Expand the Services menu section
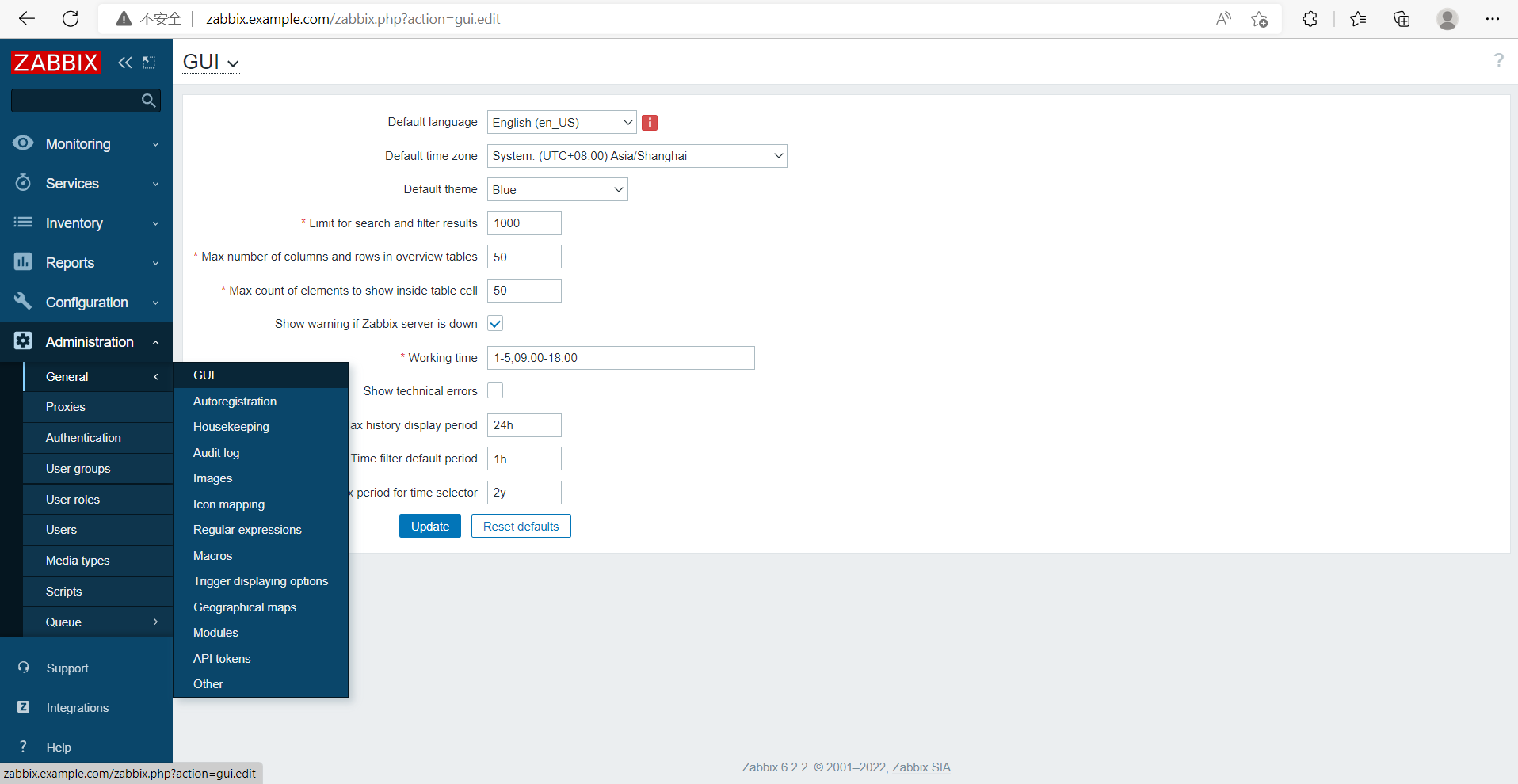 (x=155, y=184)
